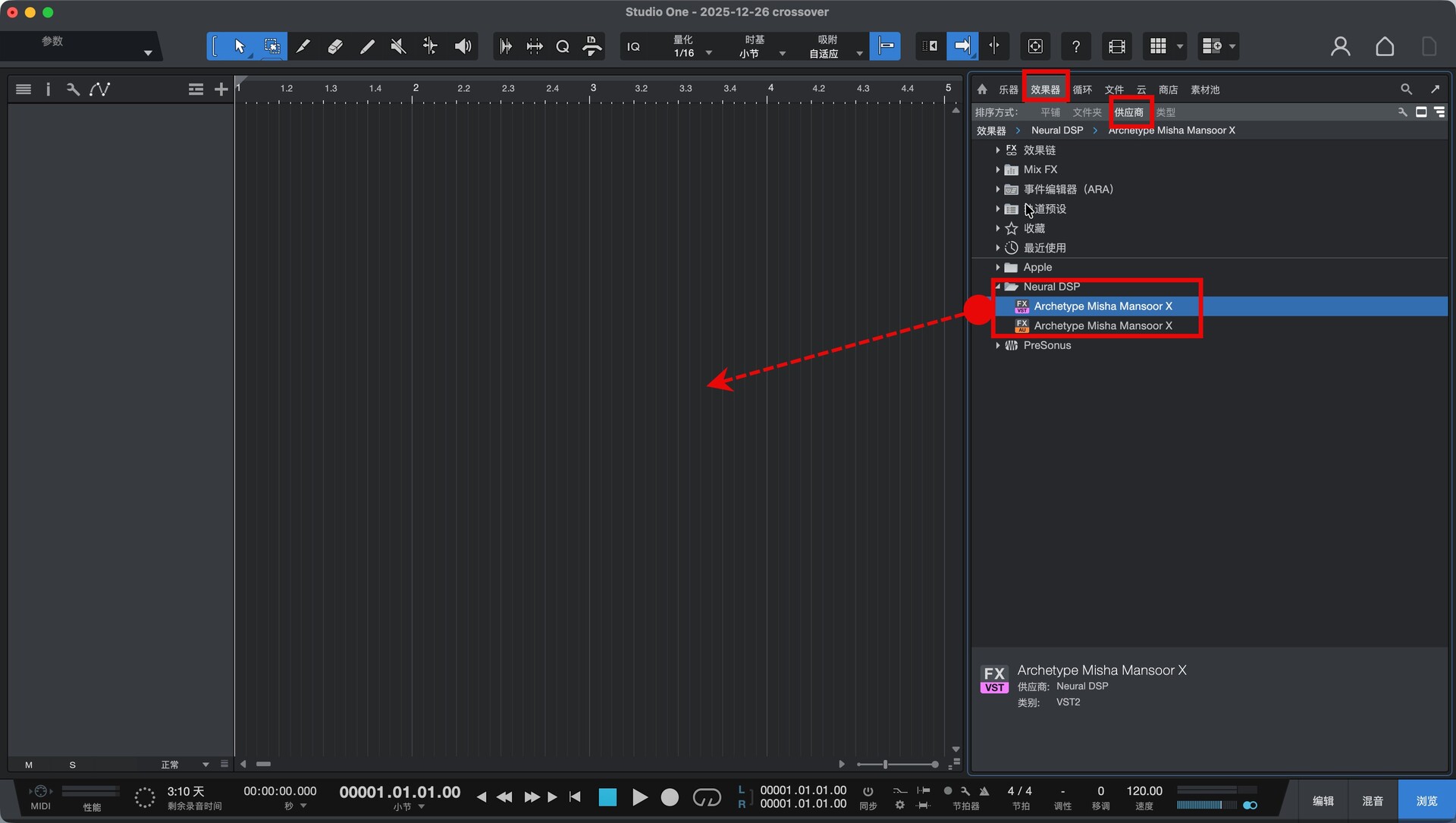Expand the PreSonus vendor folder

point(997,345)
